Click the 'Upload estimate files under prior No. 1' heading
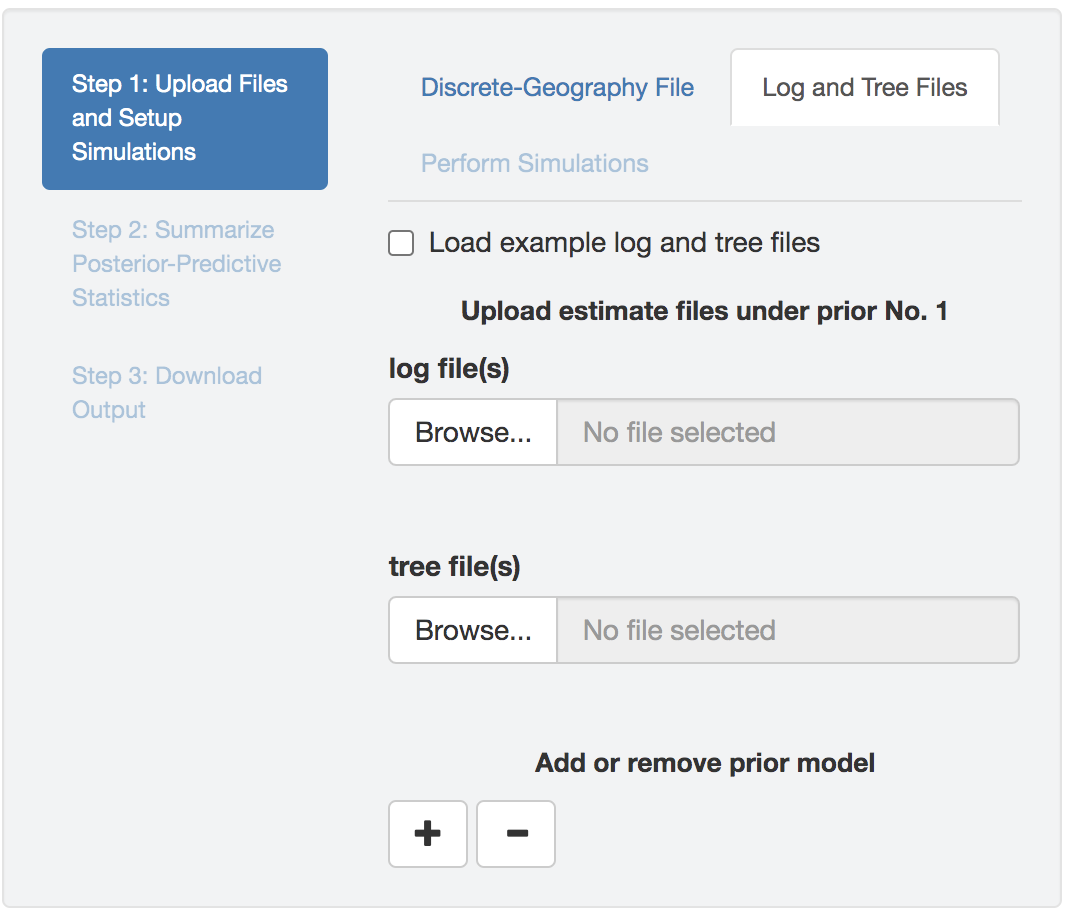 (x=704, y=311)
